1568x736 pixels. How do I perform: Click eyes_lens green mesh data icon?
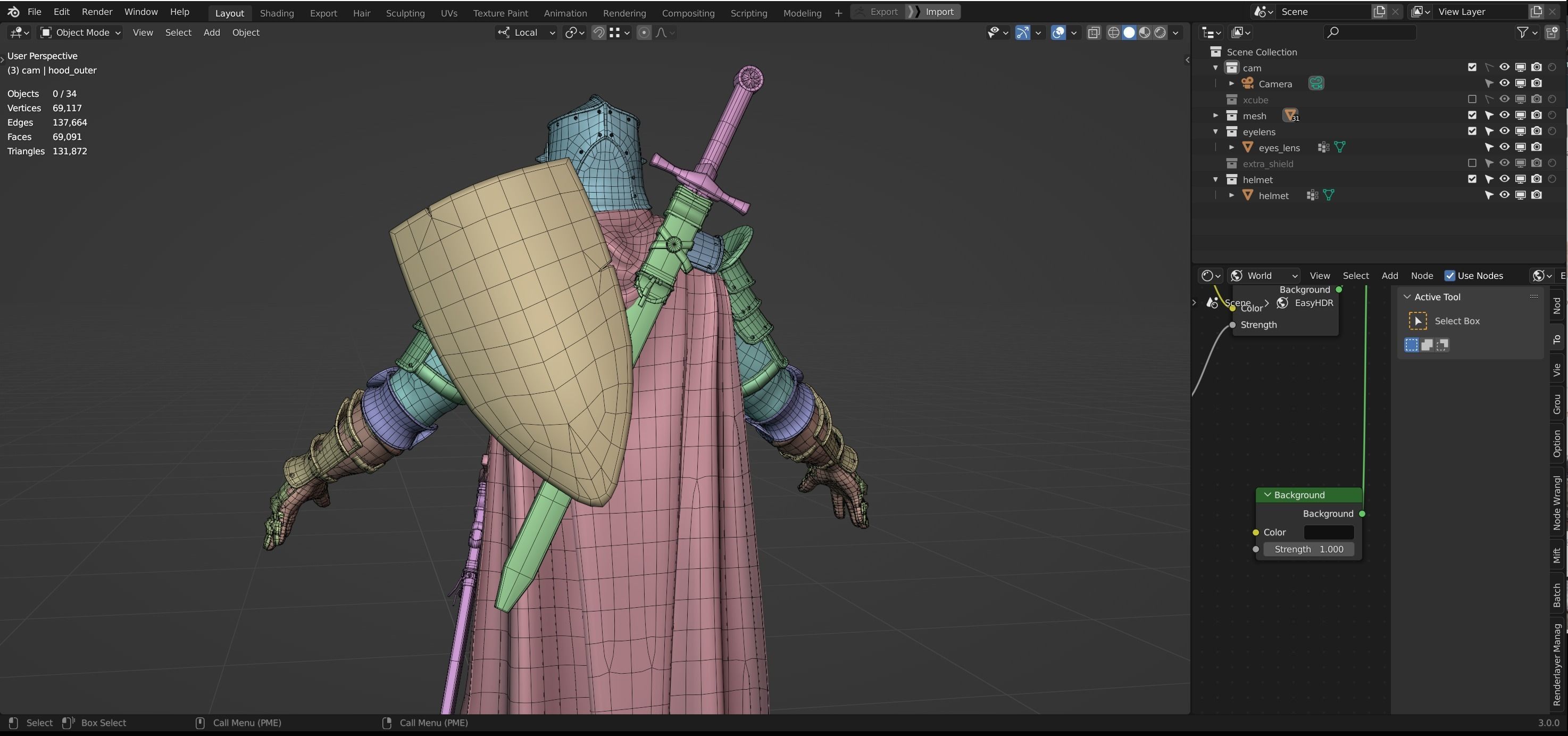(1340, 147)
